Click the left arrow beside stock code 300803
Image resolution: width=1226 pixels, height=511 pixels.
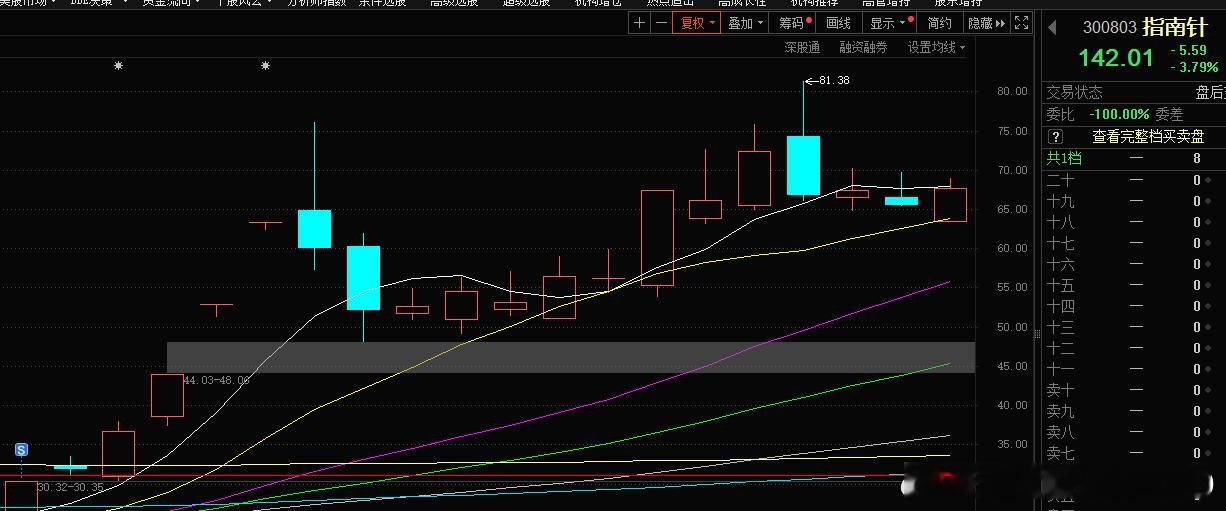click(x=1052, y=28)
